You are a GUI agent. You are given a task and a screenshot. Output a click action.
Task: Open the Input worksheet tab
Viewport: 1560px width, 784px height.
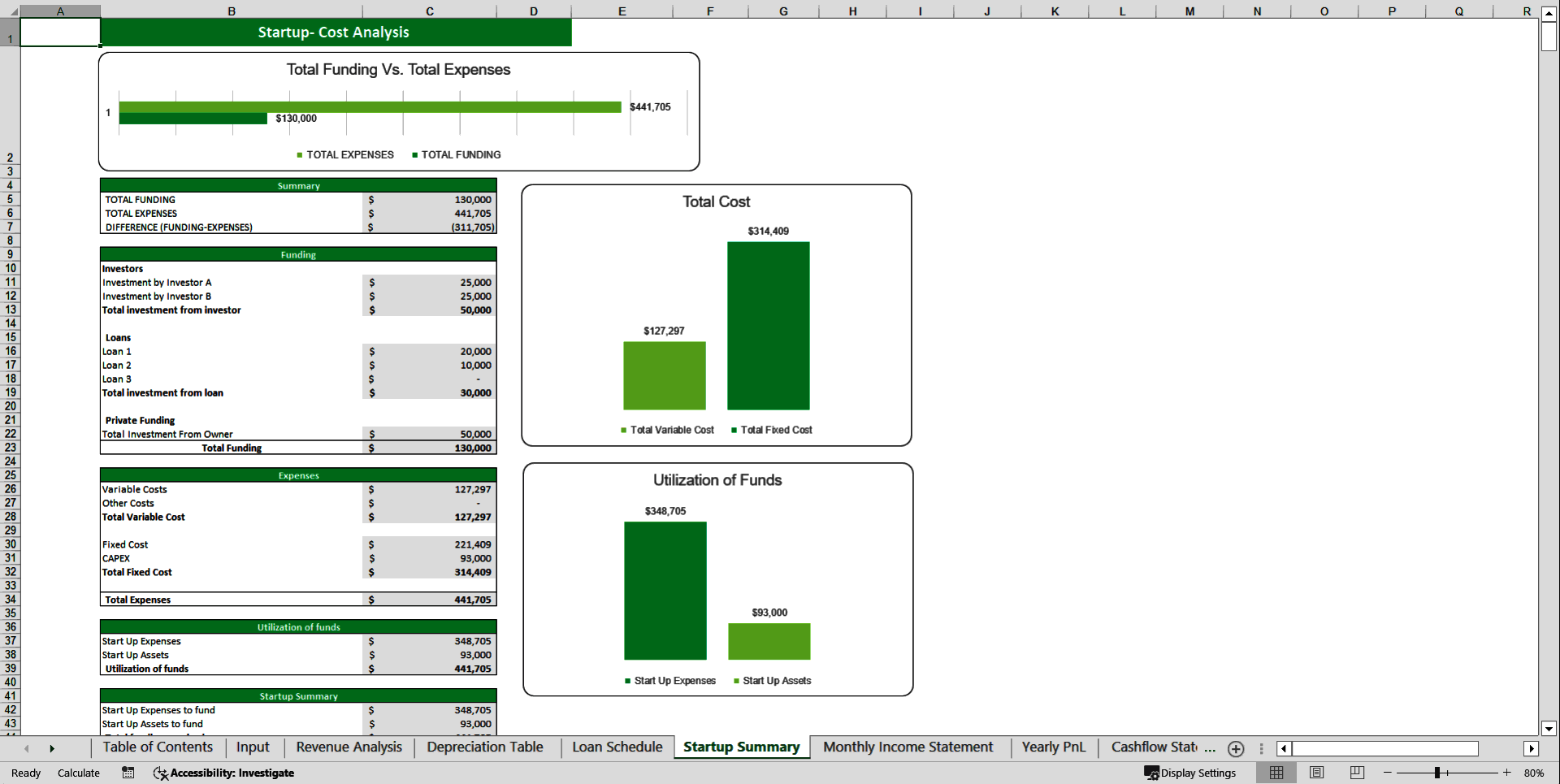(253, 747)
